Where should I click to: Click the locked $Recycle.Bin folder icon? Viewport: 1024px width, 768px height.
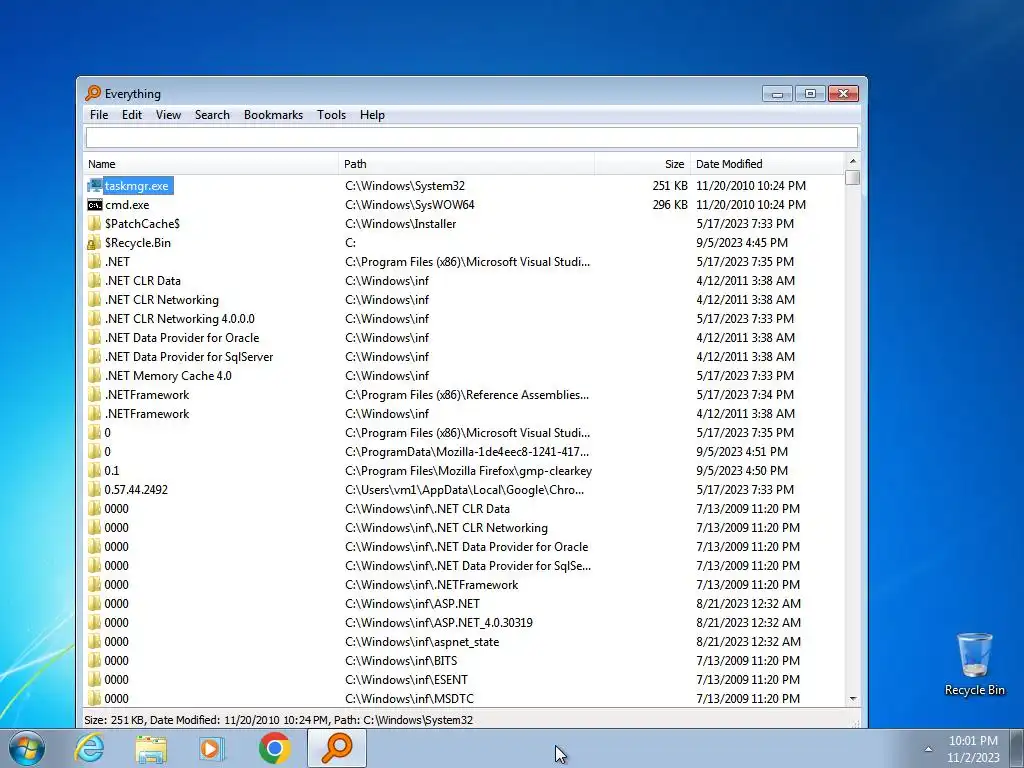click(95, 243)
